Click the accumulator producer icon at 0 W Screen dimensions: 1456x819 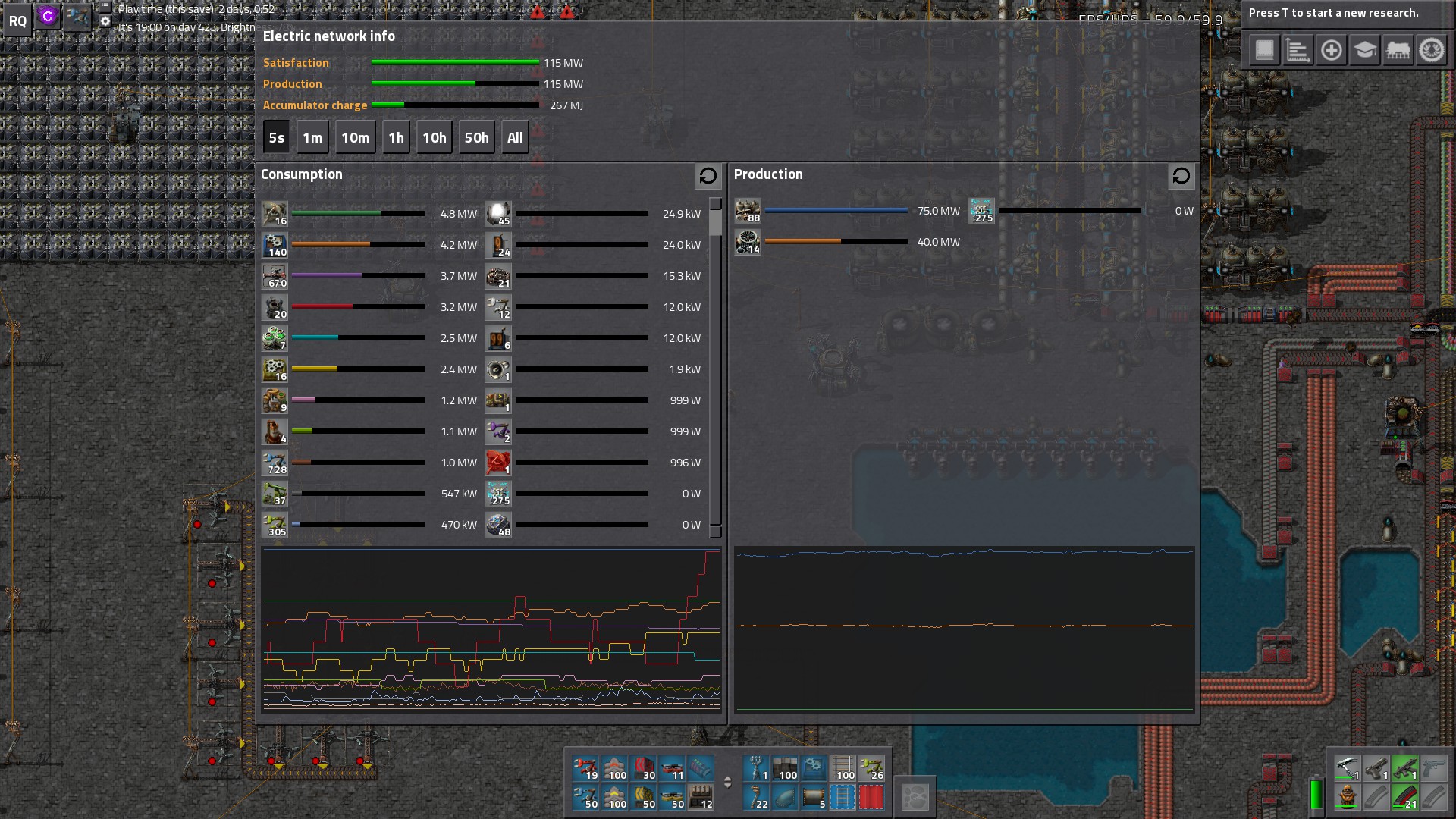coord(981,211)
